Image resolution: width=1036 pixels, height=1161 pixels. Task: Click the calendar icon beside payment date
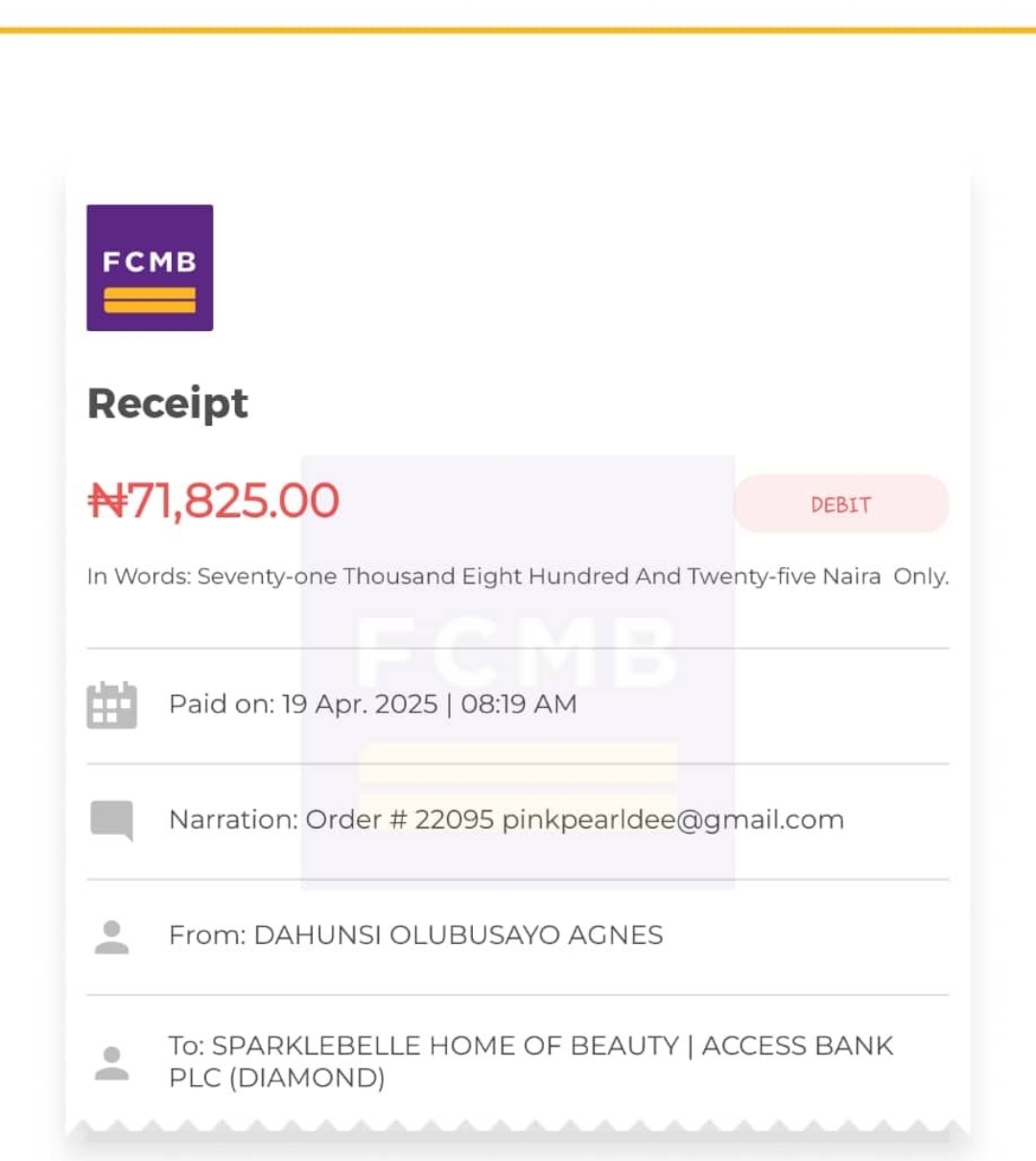112,705
